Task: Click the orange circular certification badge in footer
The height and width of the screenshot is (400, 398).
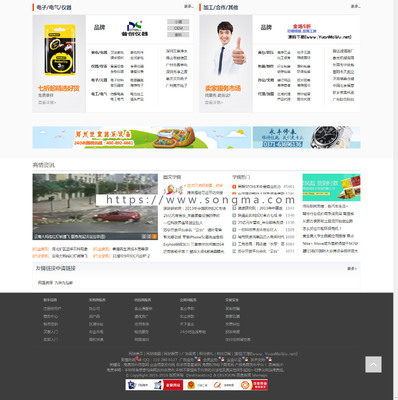Action: (245, 385)
